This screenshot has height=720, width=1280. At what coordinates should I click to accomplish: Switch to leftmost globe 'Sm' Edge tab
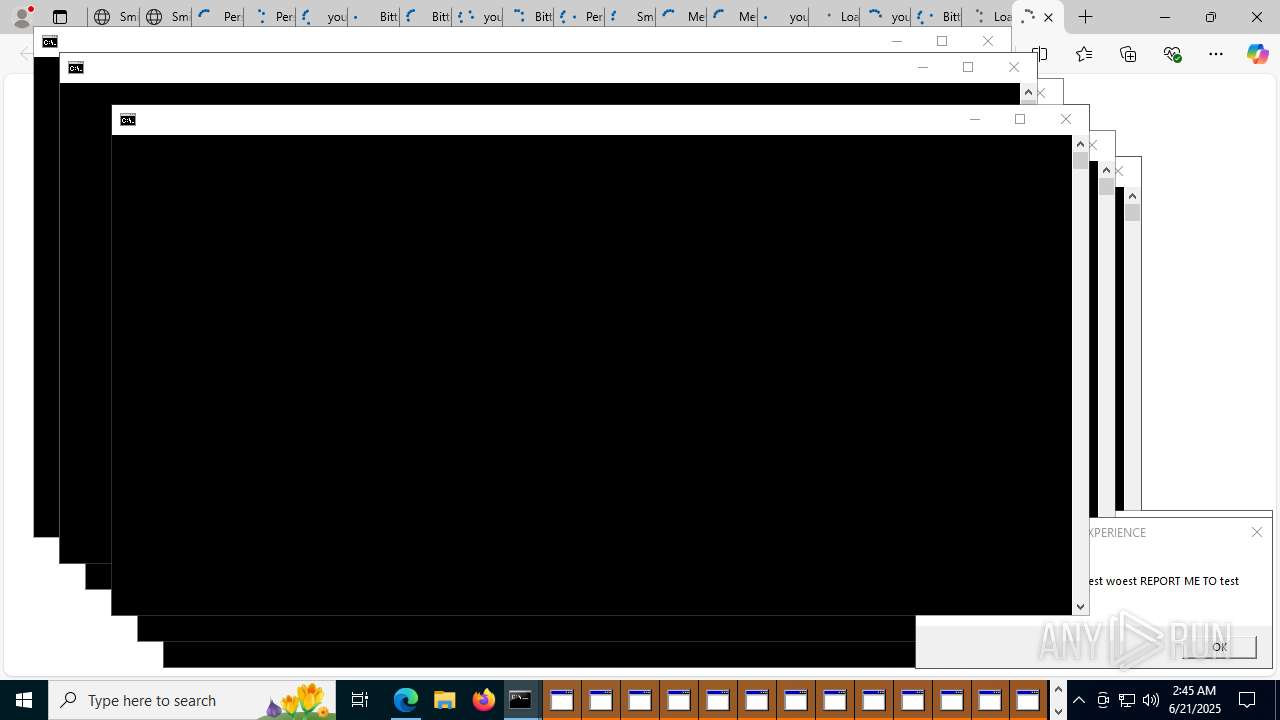[113, 17]
